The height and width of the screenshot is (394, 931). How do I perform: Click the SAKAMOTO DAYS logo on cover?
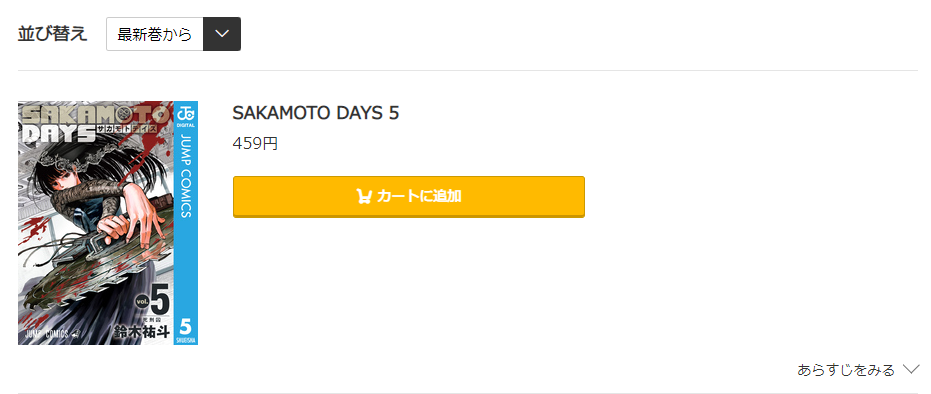(95, 123)
